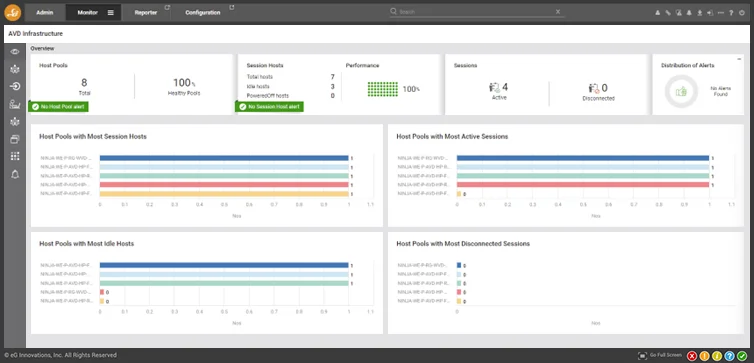
Task: Click the thumbs-up alerts donut chart
Action: tap(681, 91)
